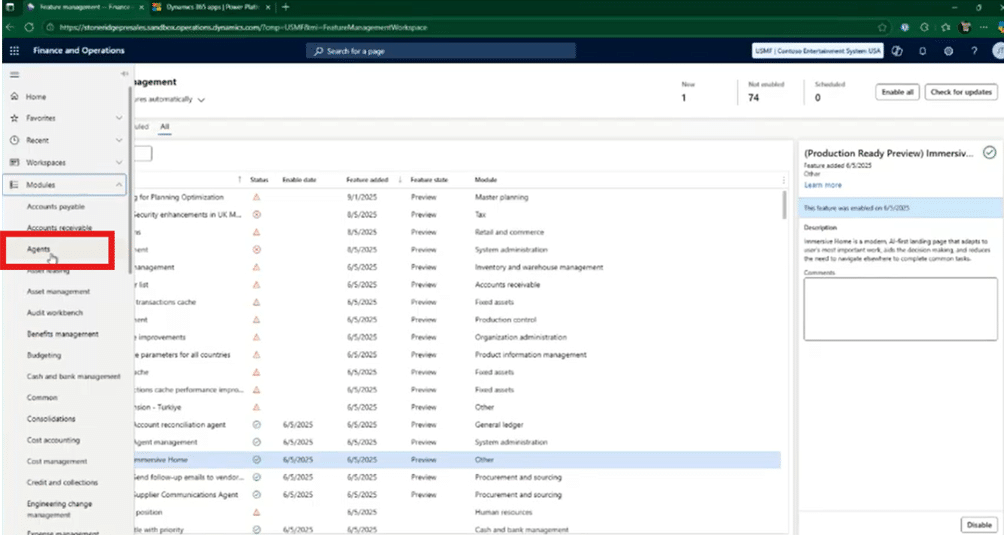
Task: Open the Budgeting module
Action: (x=44, y=355)
